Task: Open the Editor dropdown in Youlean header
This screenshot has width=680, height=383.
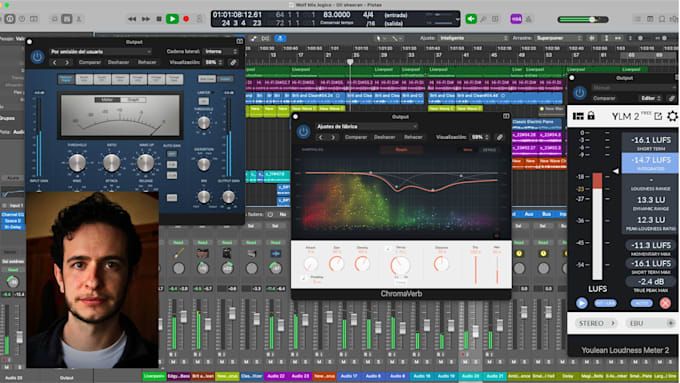Action: pyautogui.click(x=651, y=98)
